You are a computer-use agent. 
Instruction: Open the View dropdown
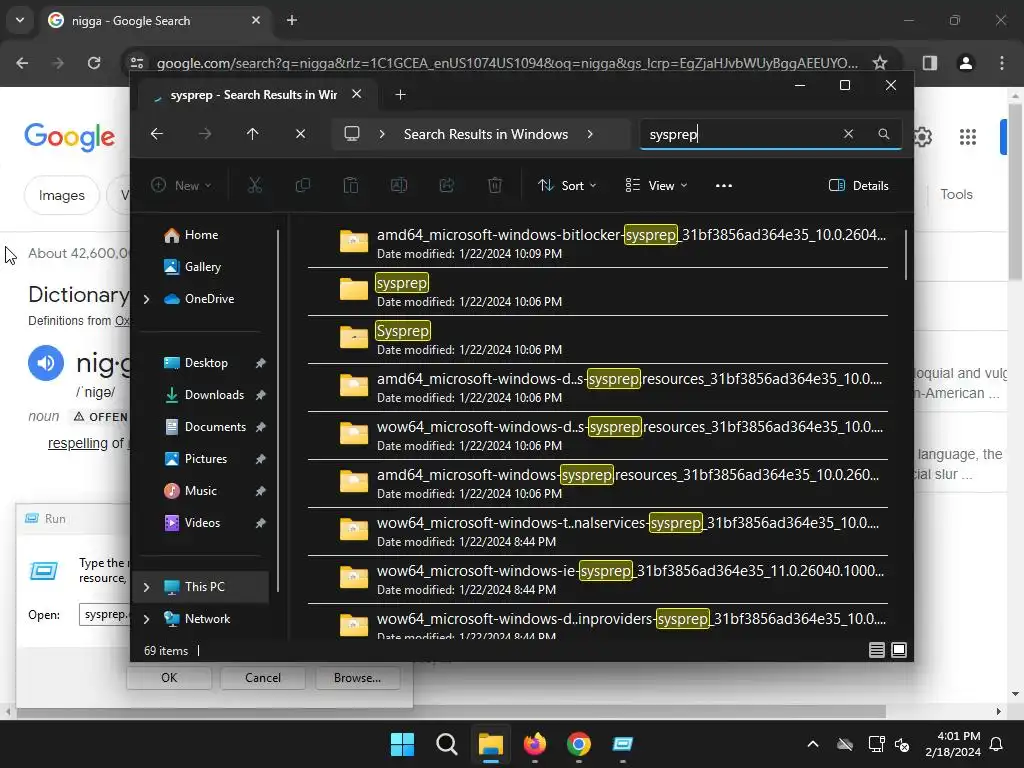coord(656,185)
